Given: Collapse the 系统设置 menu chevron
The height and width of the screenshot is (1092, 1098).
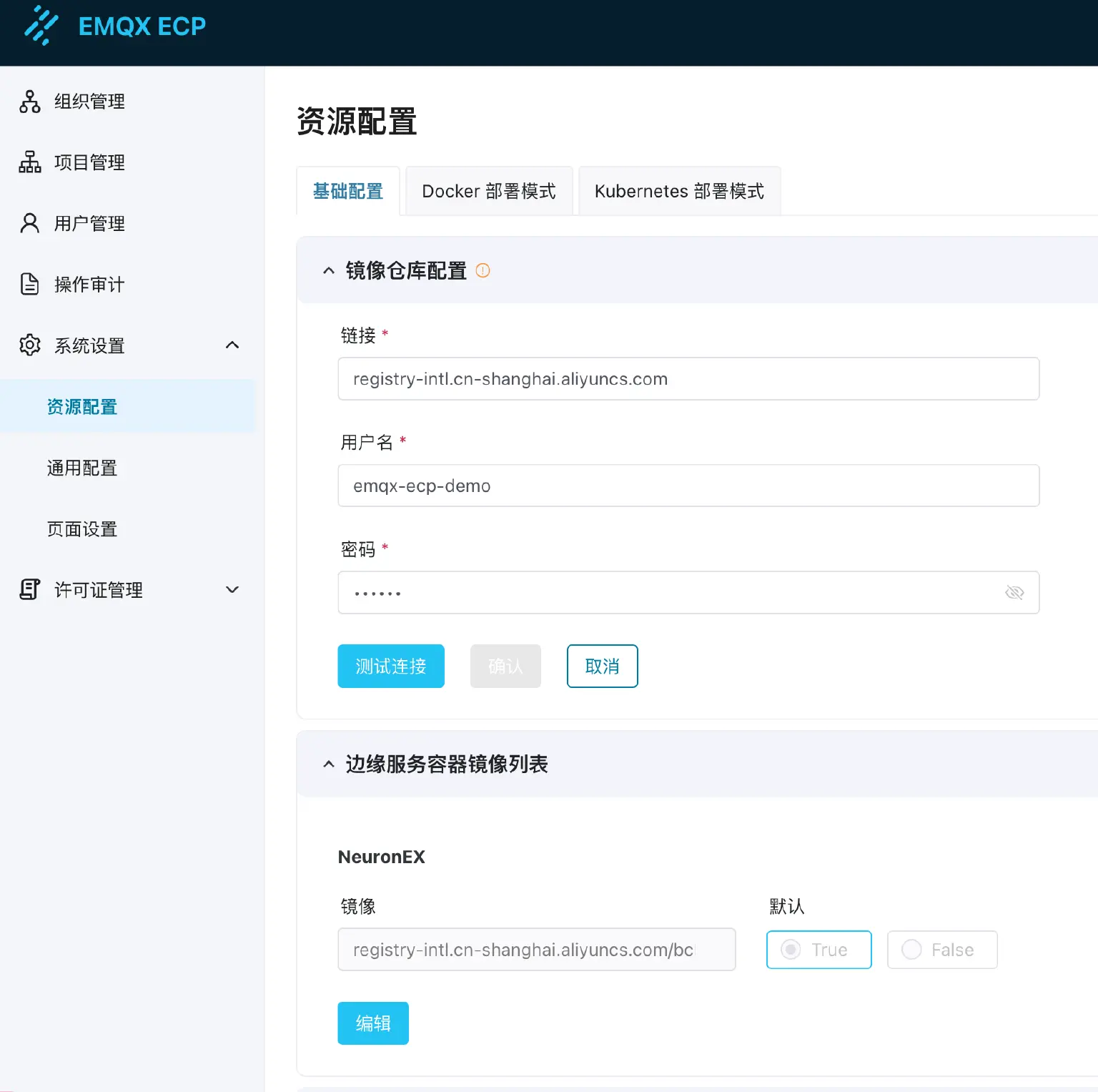Looking at the screenshot, I should pyautogui.click(x=232, y=345).
